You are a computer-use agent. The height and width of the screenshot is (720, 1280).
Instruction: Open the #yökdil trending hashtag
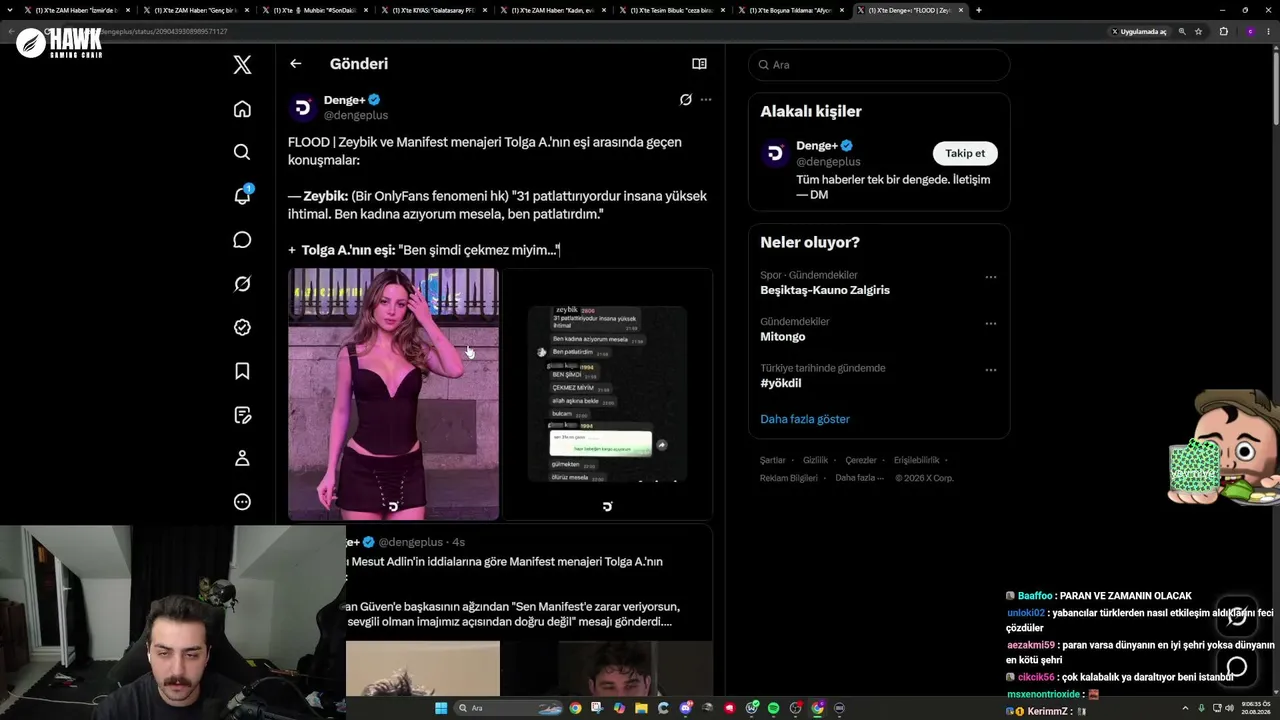click(x=781, y=383)
